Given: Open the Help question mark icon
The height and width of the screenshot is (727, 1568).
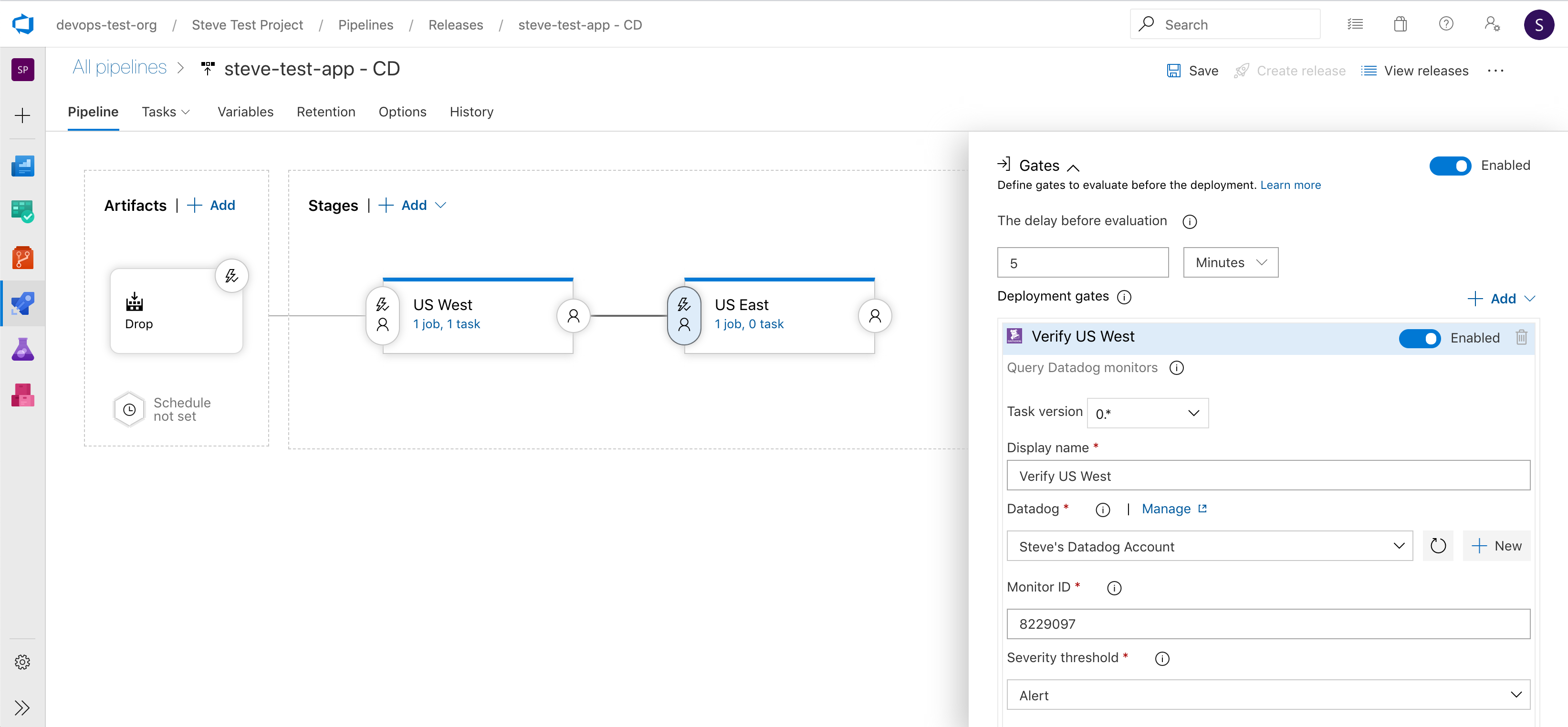Looking at the screenshot, I should 1446,24.
